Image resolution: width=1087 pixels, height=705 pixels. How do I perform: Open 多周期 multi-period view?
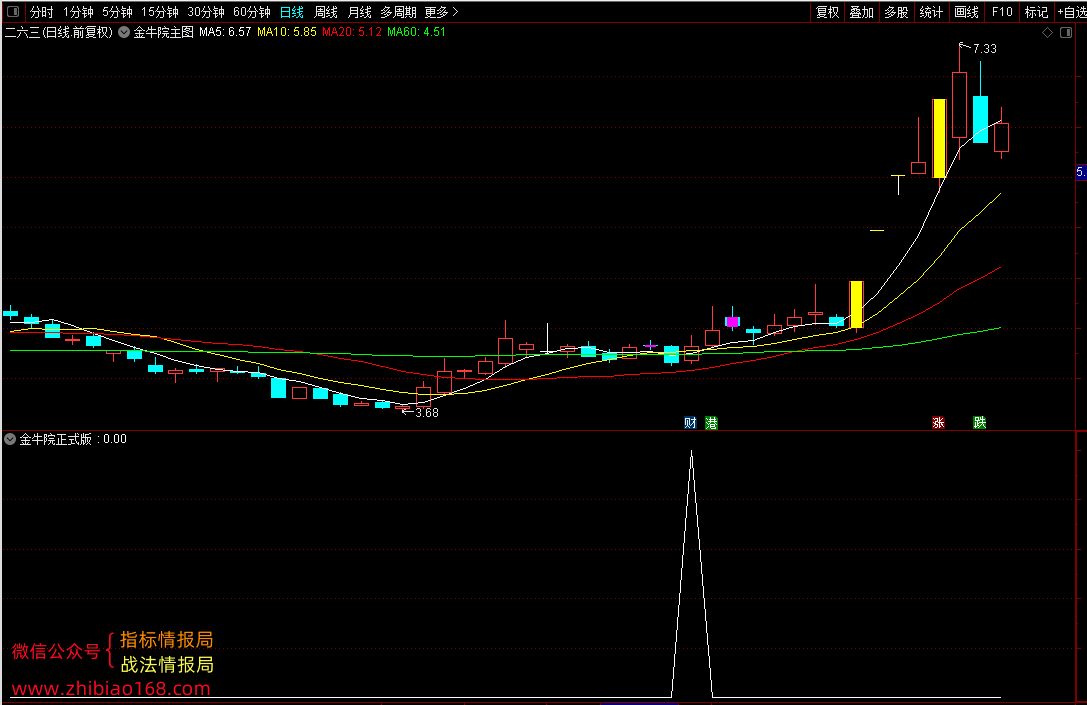(398, 12)
